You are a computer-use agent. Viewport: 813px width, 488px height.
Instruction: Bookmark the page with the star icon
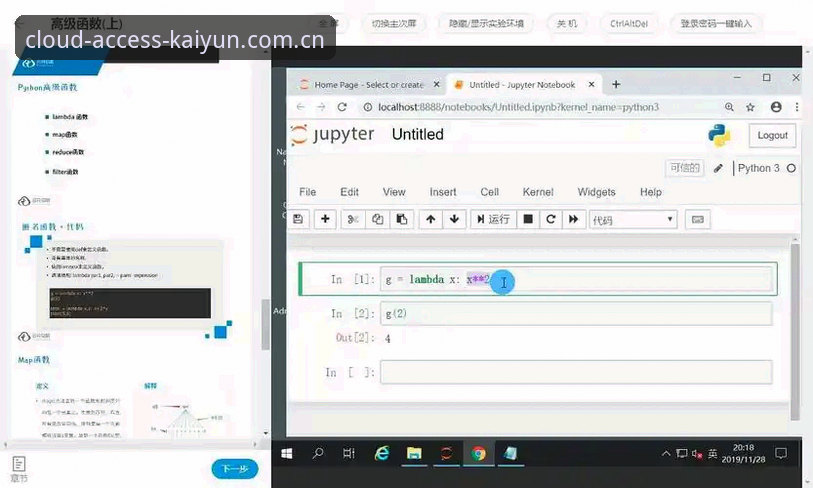click(x=750, y=107)
